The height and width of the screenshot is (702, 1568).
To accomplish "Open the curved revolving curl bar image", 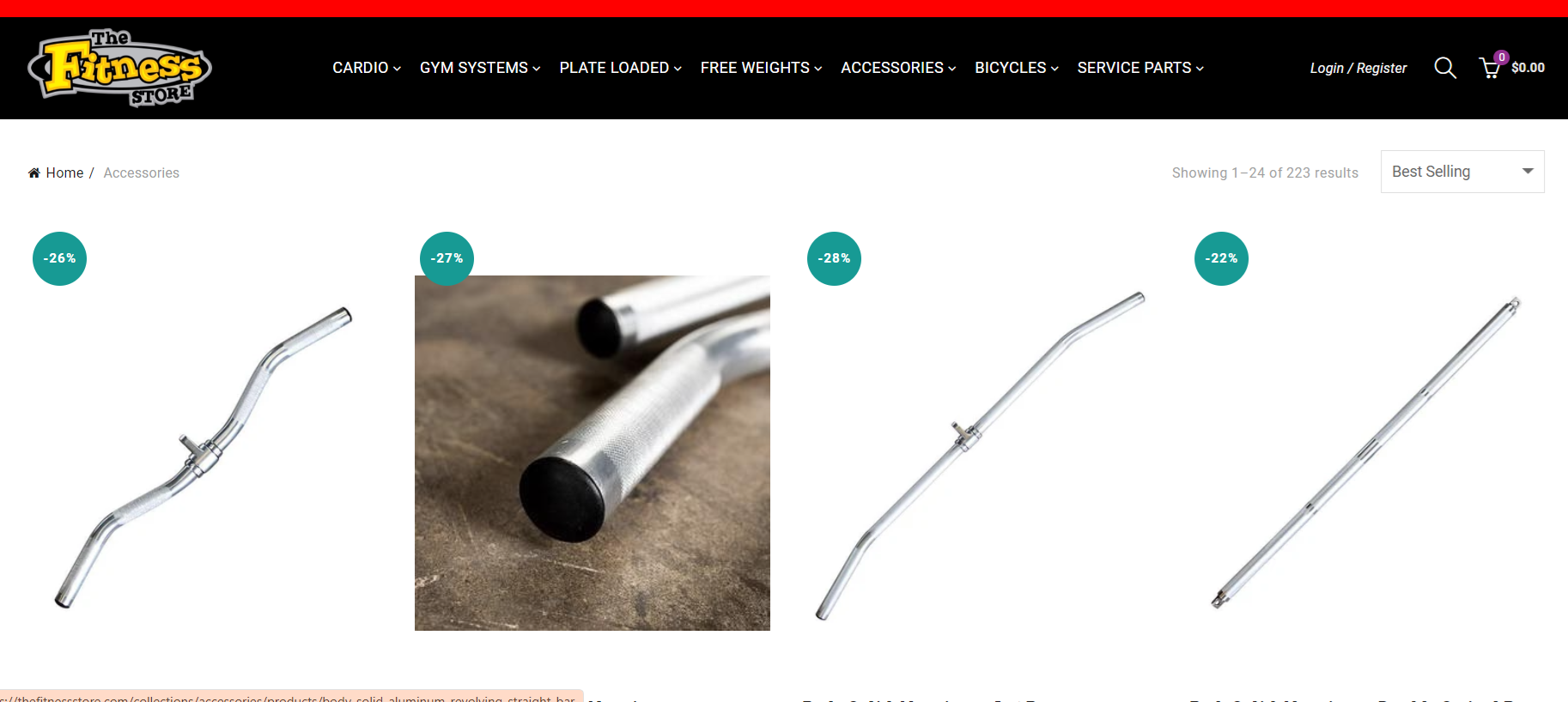I will [x=204, y=453].
